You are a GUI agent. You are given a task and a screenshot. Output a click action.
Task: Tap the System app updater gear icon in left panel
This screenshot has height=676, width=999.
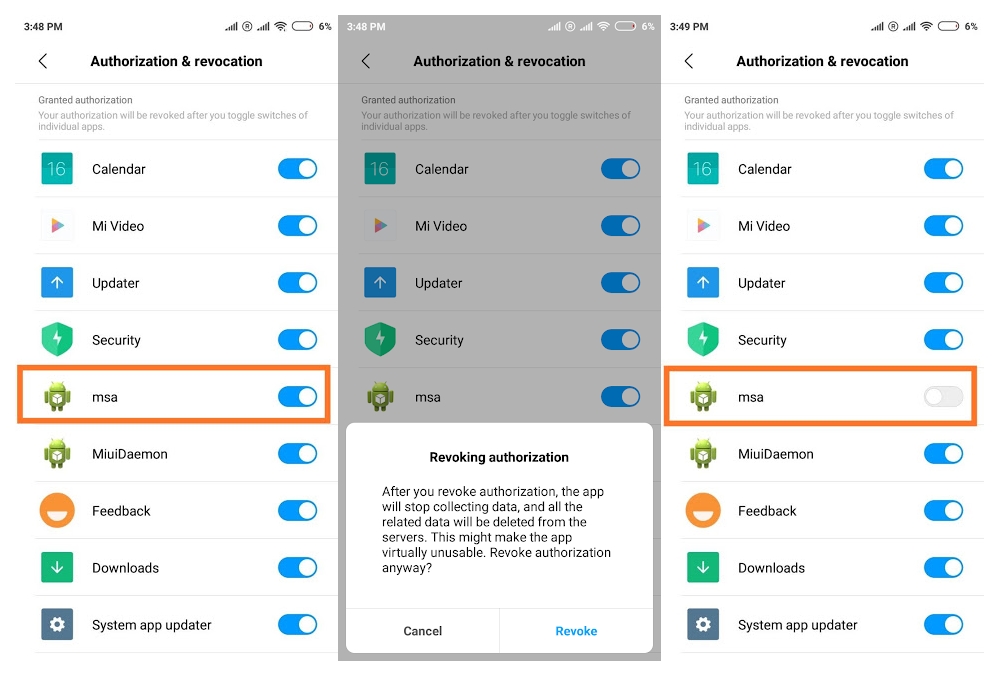(x=57, y=624)
